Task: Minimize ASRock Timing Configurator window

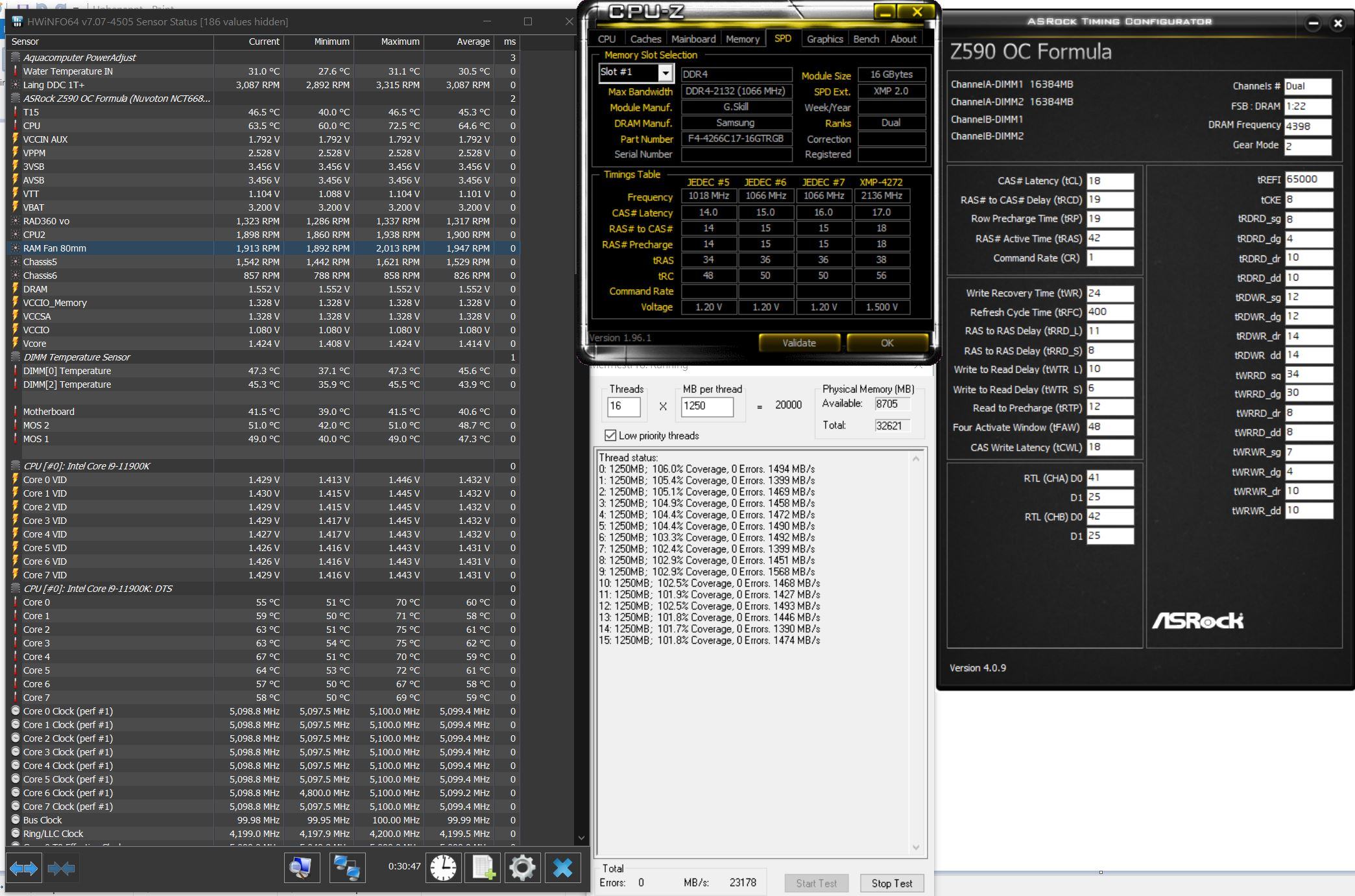Action: click(1313, 23)
